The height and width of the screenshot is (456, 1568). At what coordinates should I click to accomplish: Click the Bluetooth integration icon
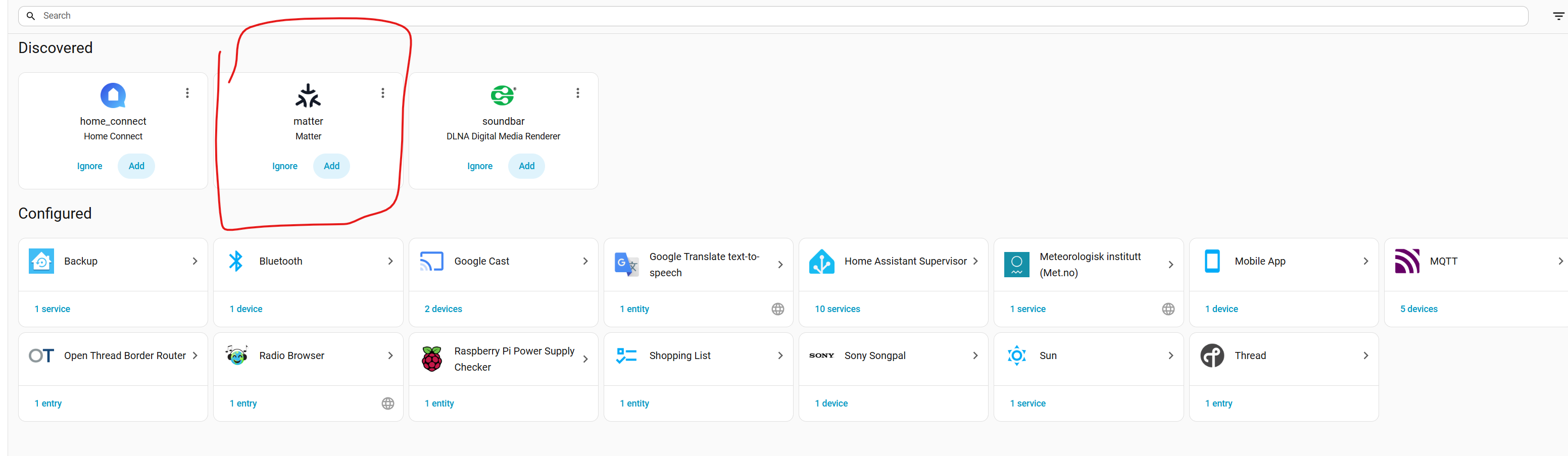(236, 261)
